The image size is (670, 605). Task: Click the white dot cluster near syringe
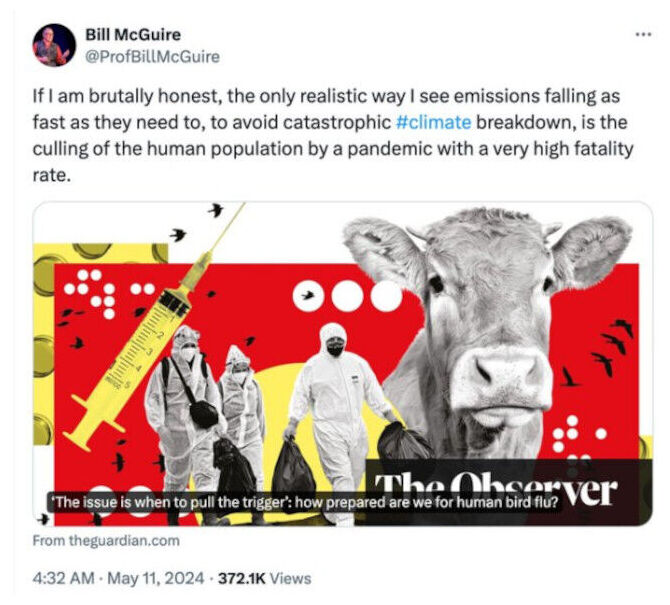coord(108,293)
